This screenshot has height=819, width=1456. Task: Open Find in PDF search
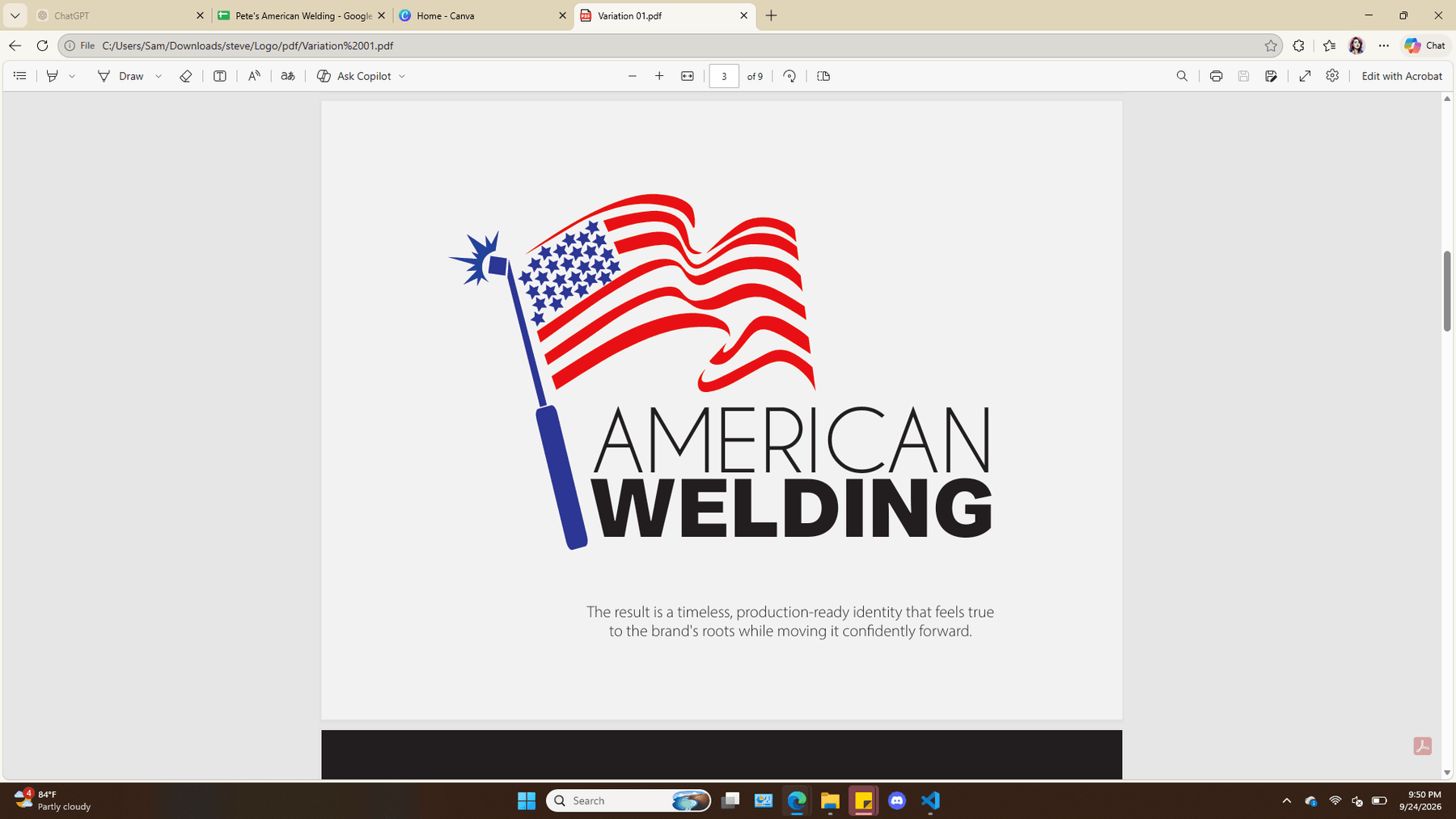1182,76
